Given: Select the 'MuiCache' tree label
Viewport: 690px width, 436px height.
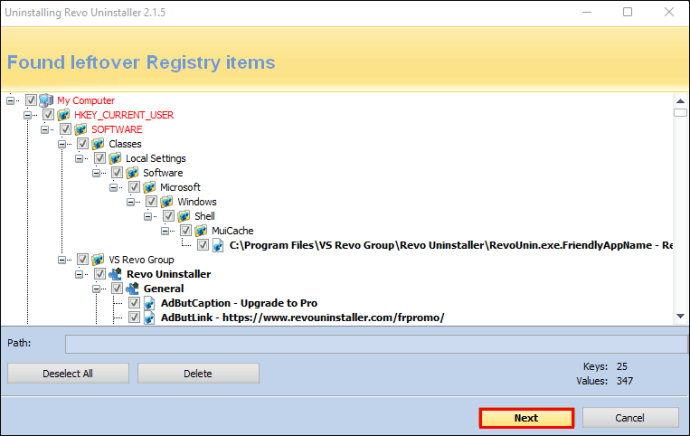Looking at the screenshot, I should tap(232, 231).
